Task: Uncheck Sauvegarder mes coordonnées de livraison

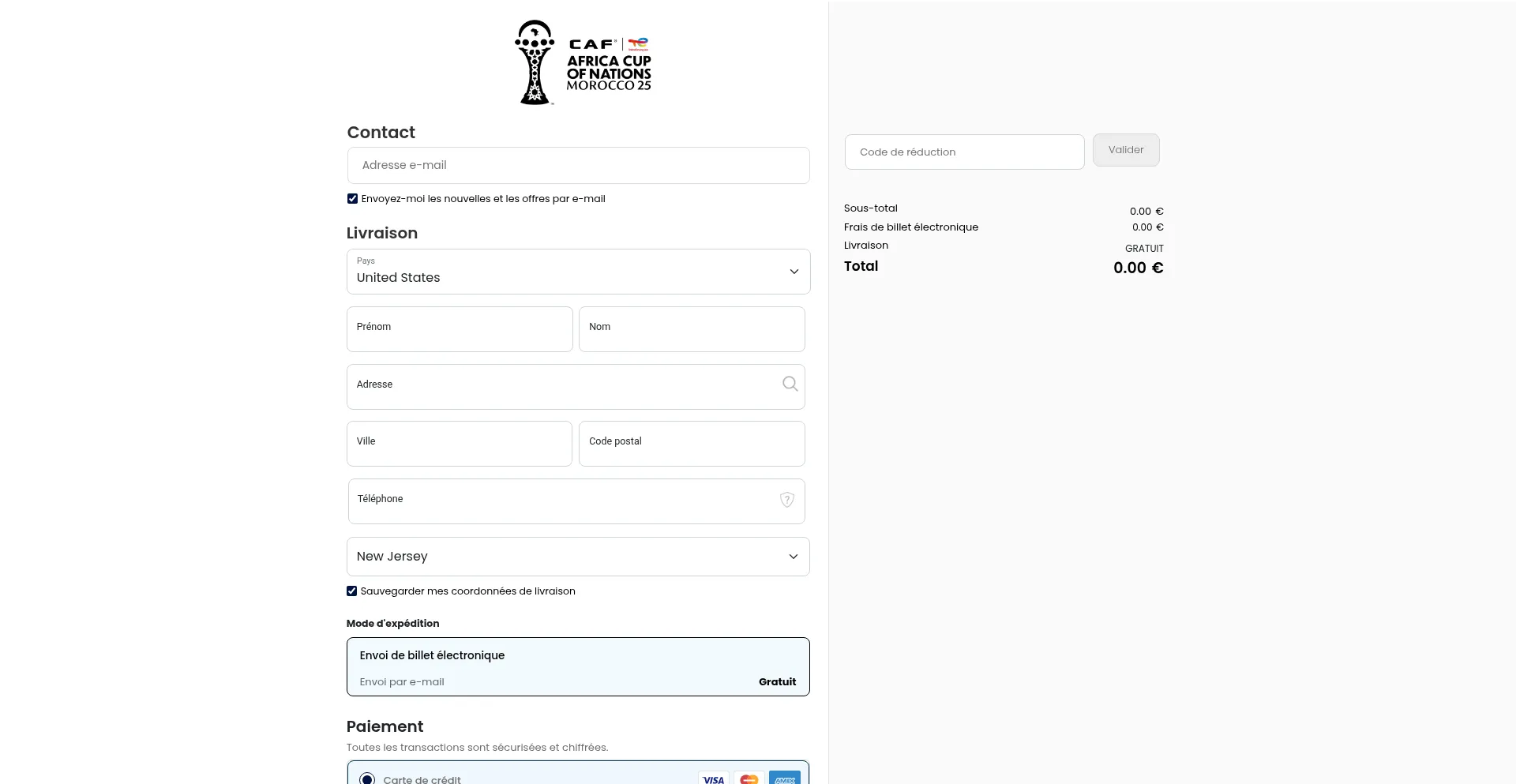Action: pos(352,591)
